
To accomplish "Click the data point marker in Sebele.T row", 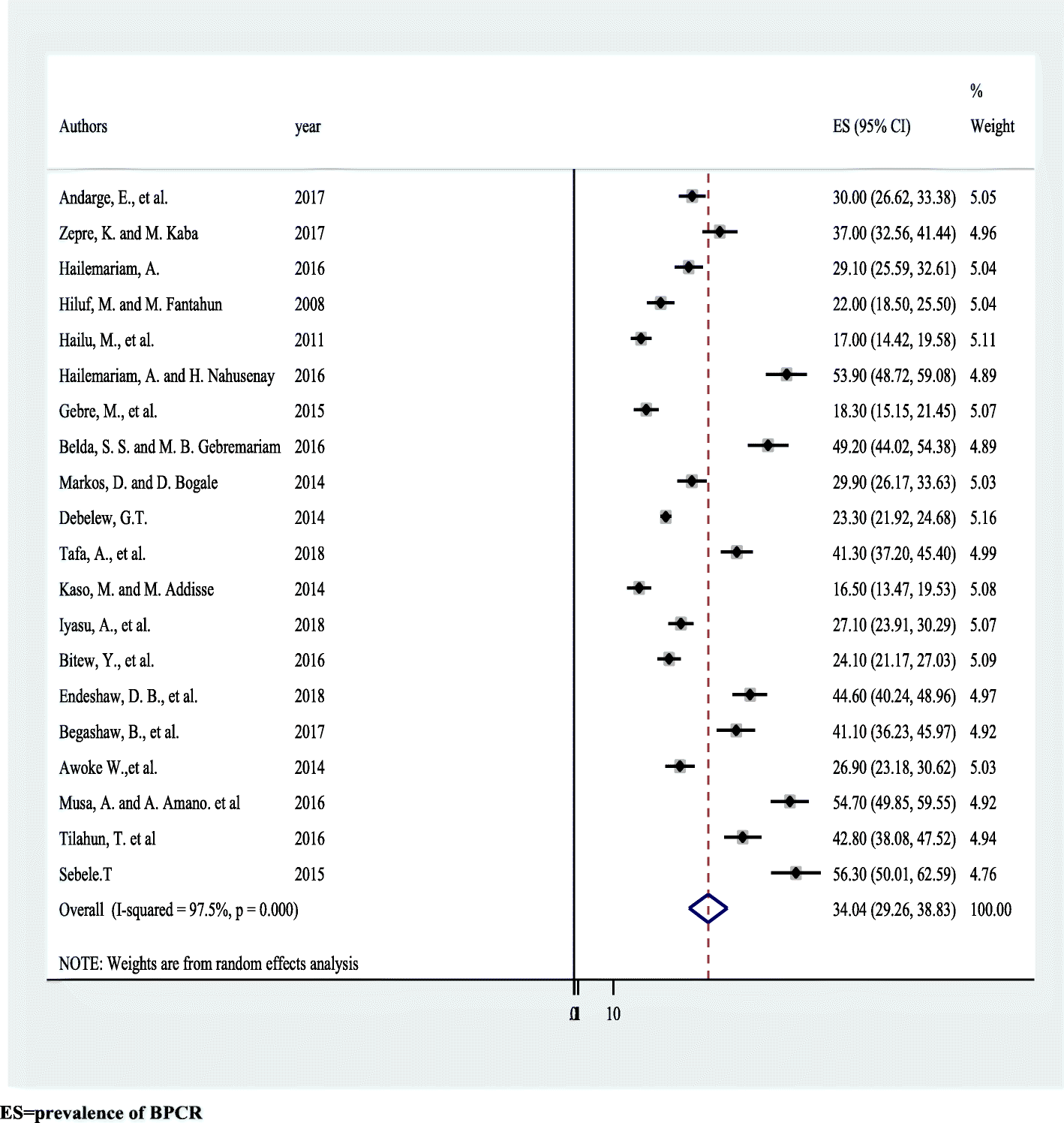I will click(795, 872).
